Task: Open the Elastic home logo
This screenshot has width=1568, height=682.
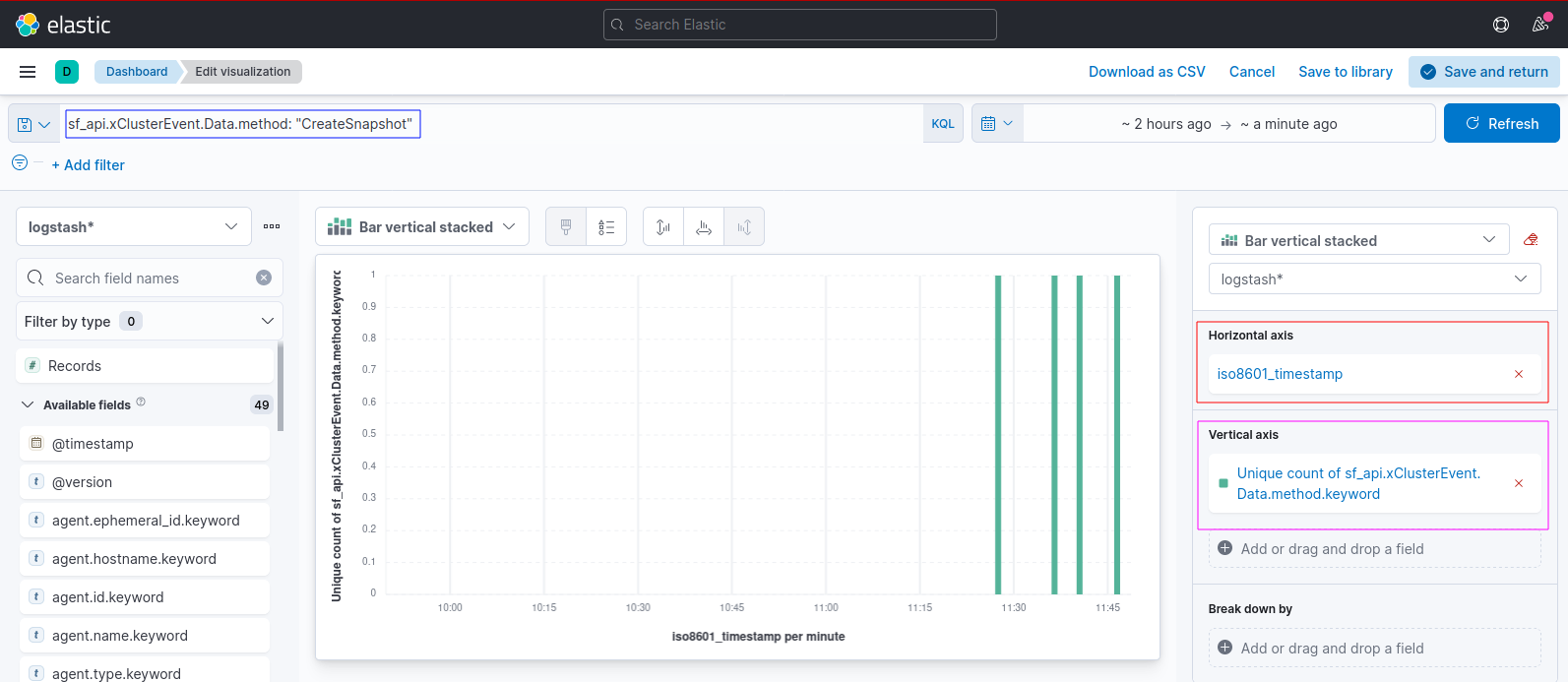Action: click(x=64, y=25)
